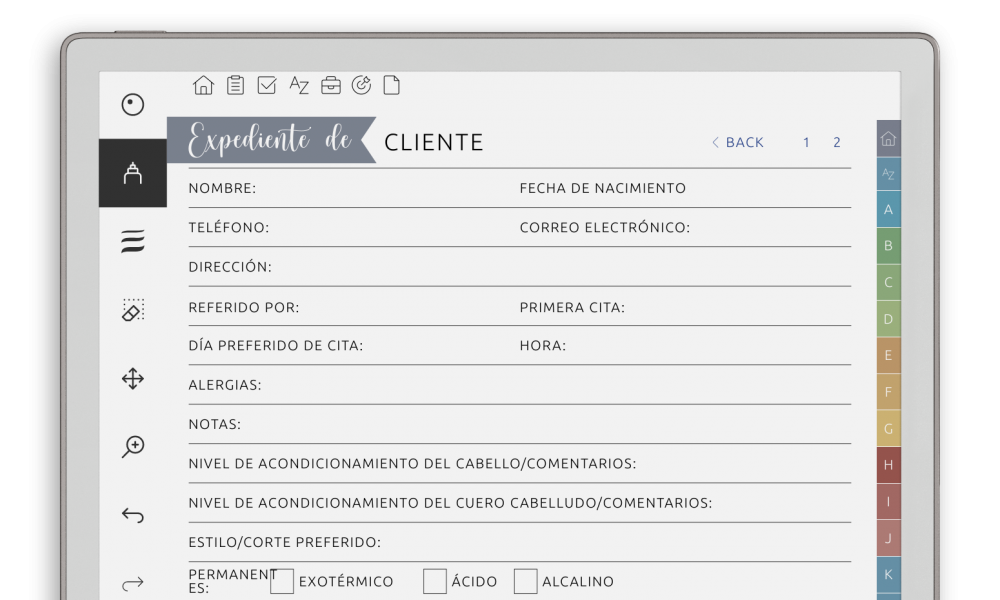The height and width of the screenshot is (600, 1000).
Task: Open the checkmark tasks icon
Action: 267,85
